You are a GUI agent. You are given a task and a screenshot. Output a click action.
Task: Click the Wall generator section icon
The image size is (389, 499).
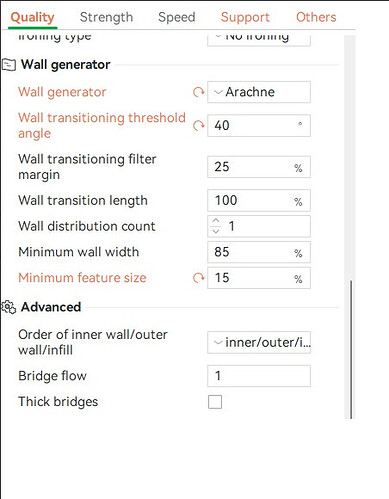click(9, 65)
